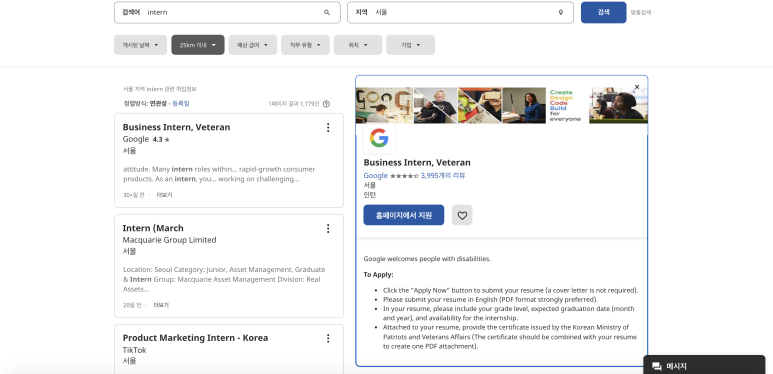Click the 지역 location input field

click(460, 12)
